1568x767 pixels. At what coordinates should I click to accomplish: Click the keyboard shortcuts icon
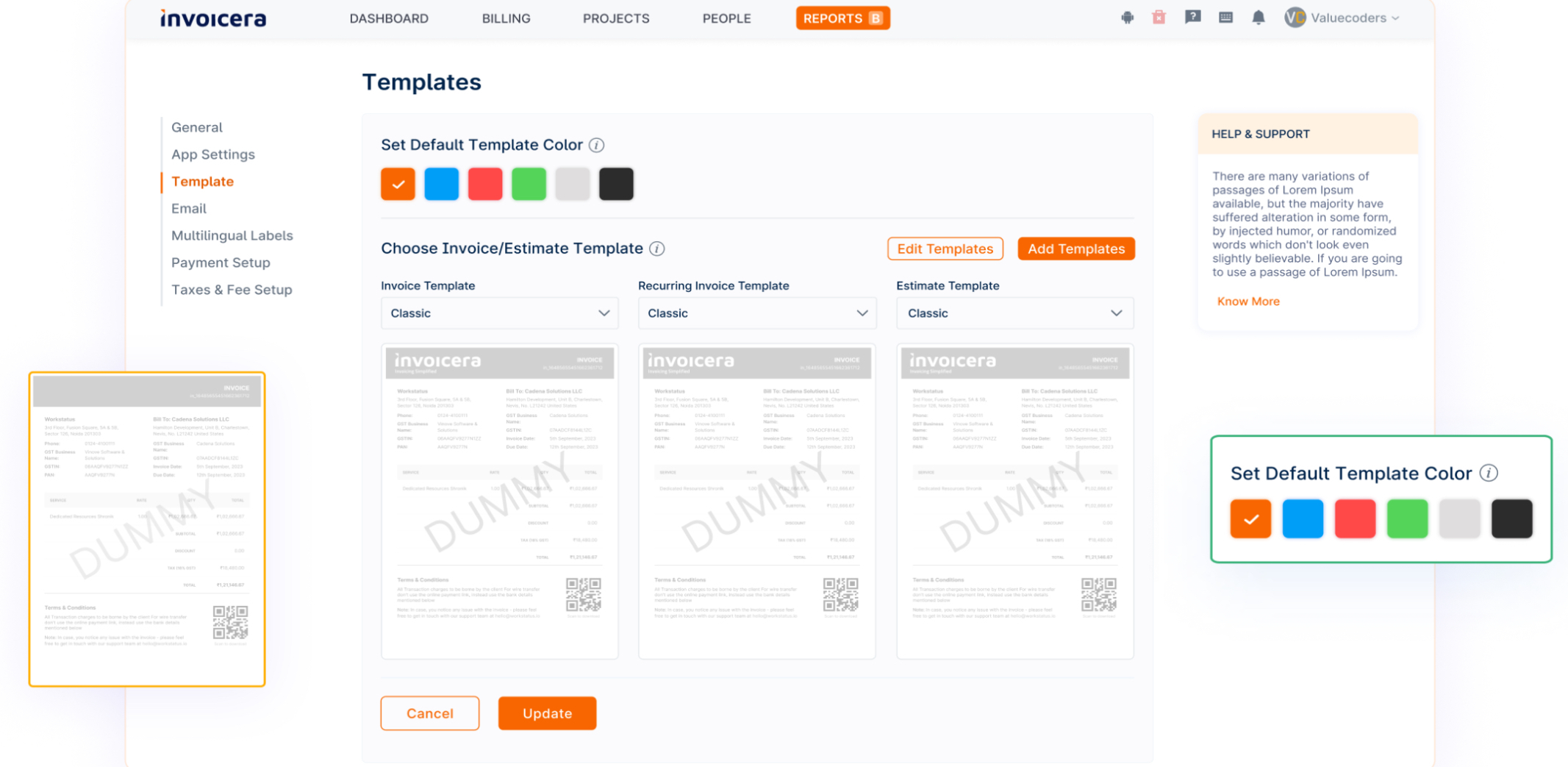[x=1225, y=18]
